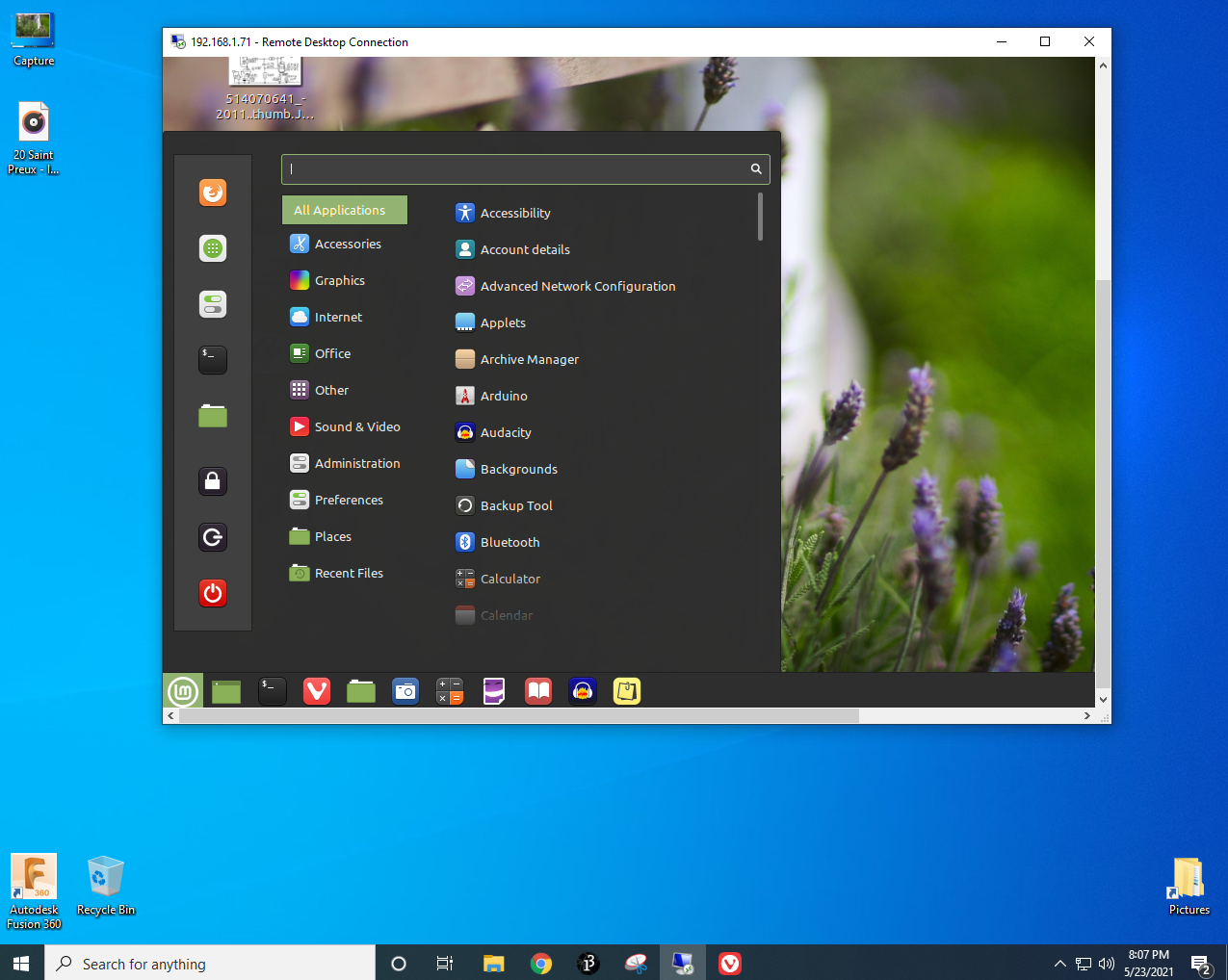Launch Backup Tool
Image resolution: width=1228 pixels, height=980 pixels.
pyautogui.click(x=516, y=505)
